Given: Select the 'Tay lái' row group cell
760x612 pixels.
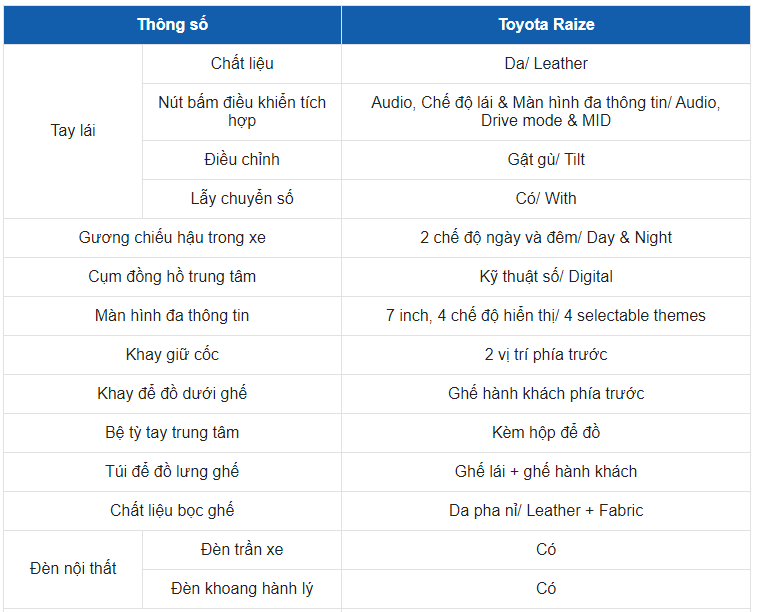Looking at the screenshot, I should 73,131.
